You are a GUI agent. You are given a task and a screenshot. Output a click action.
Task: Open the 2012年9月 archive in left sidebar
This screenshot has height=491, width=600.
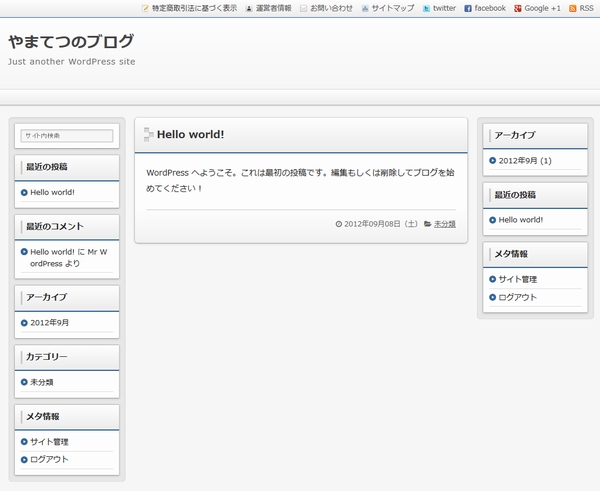[49, 323]
